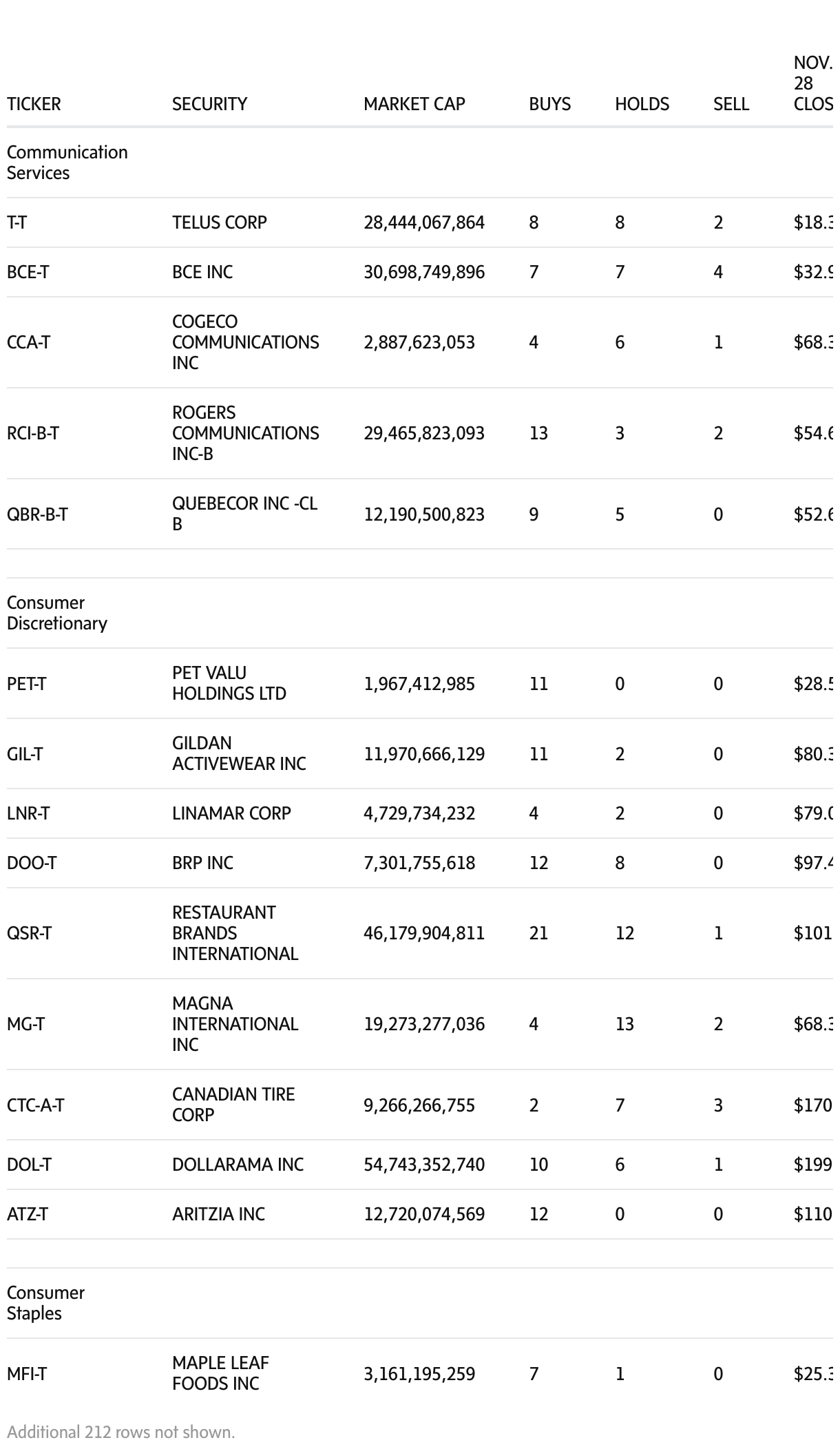The height and width of the screenshot is (1449, 840).
Task: Click the MAPLE LEAF FOODS INC name
Action: coord(220,1373)
